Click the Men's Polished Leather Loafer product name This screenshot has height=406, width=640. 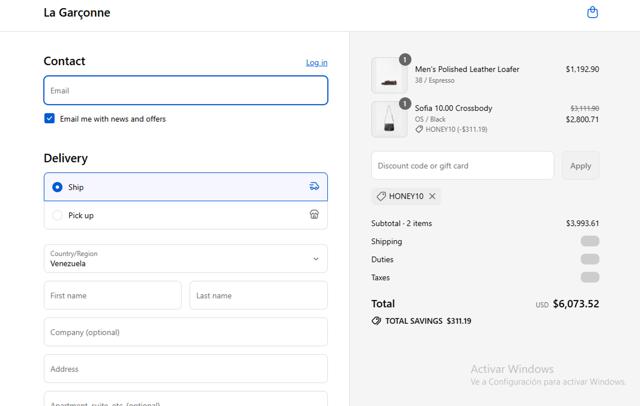[x=467, y=69]
